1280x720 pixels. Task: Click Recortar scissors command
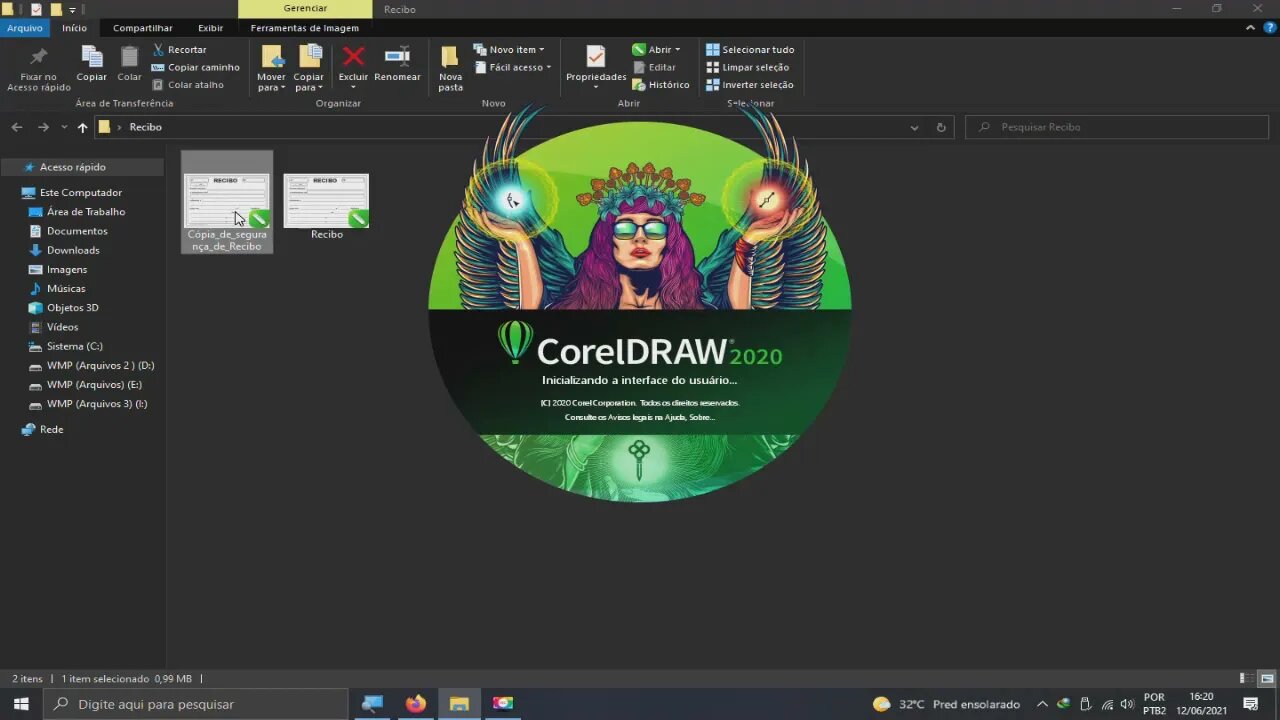180,49
